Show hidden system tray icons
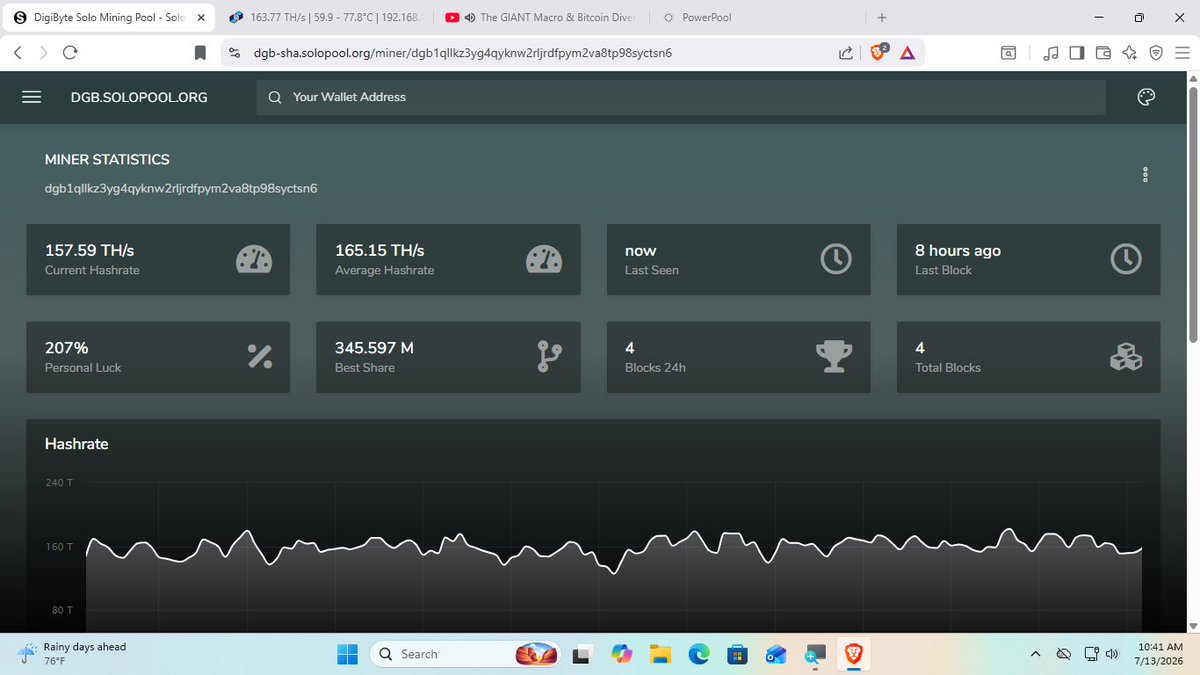 coord(1035,654)
